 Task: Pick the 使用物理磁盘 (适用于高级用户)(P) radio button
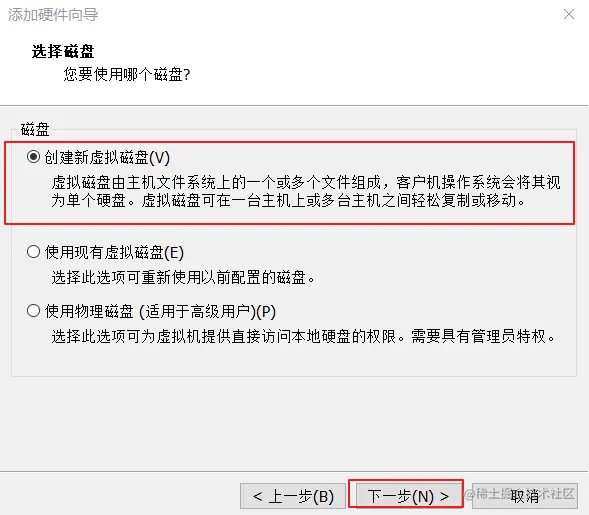pyautogui.click(x=33, y=311)
